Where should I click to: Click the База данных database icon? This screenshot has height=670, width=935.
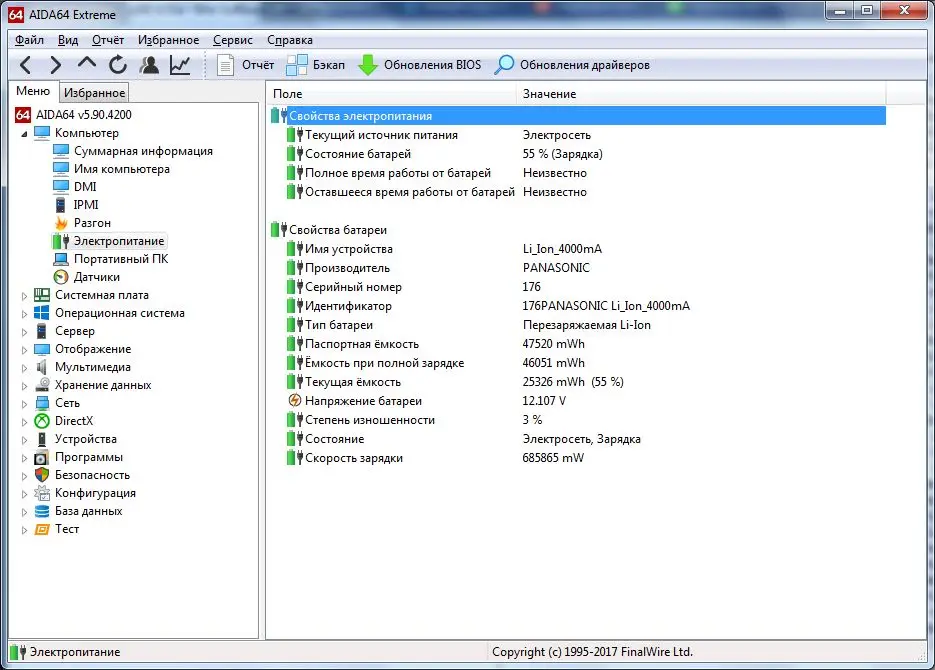pyautogui.click(x=42, y=511)
